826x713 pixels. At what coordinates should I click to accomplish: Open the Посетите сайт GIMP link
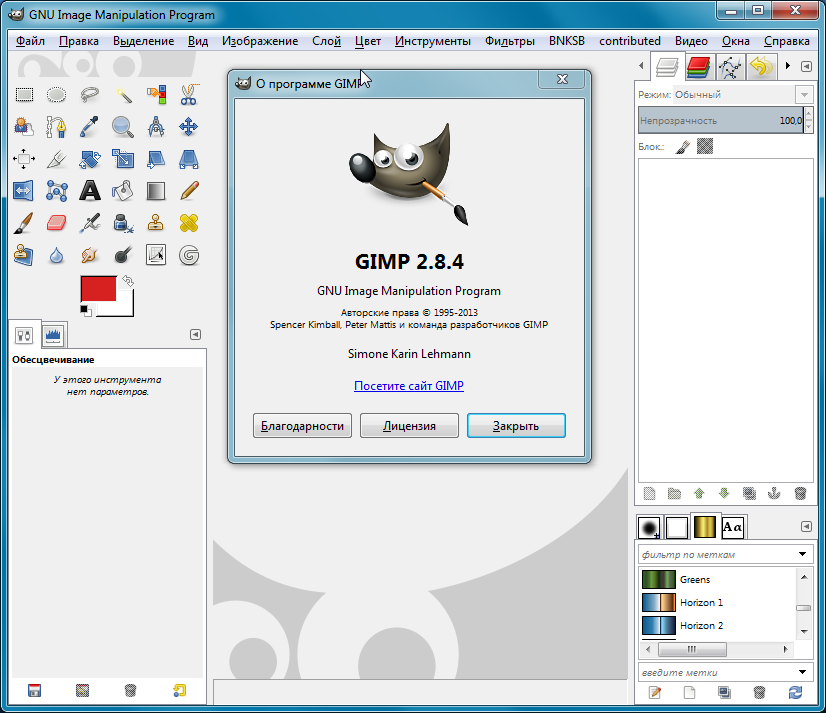pos(409,386)
